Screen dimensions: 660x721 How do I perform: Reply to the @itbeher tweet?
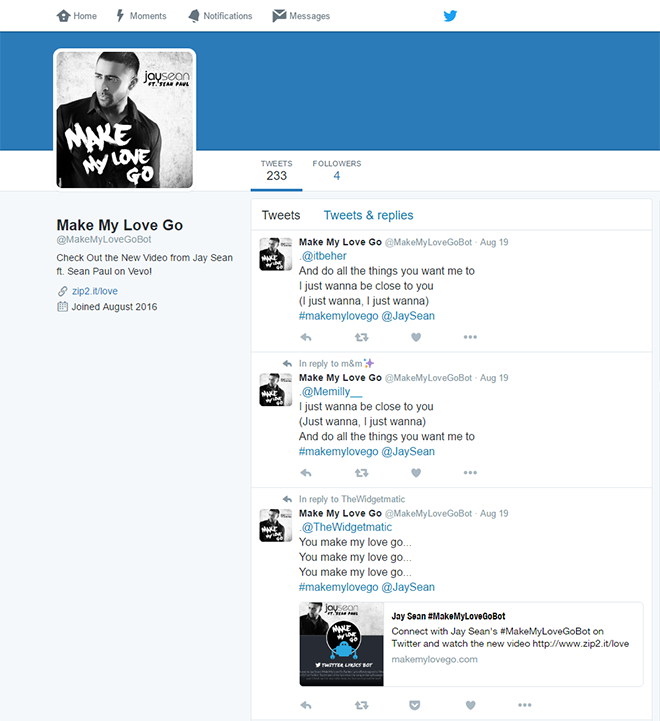[x=306, y=338]
